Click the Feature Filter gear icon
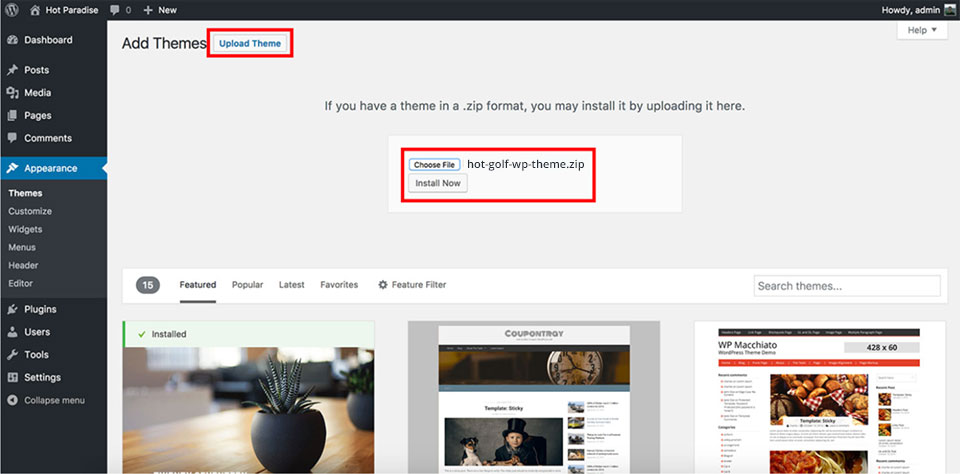This screenshot has width=960, height=474. (x=383, y=285)
